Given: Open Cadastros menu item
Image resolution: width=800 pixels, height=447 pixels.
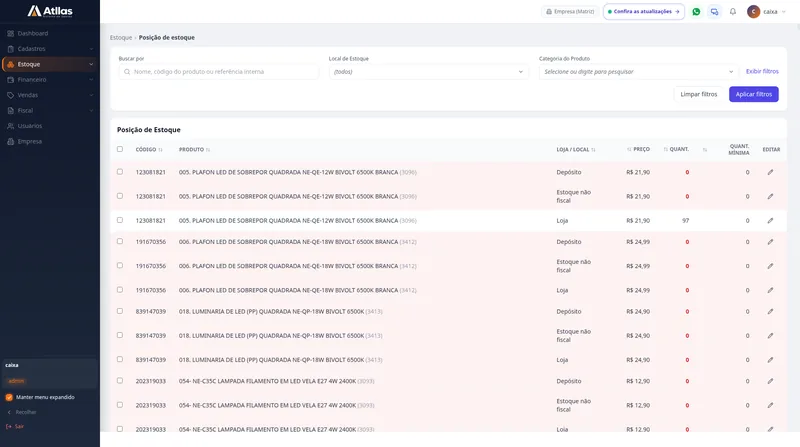Looking at the screenshot, I should pos(50,49).
